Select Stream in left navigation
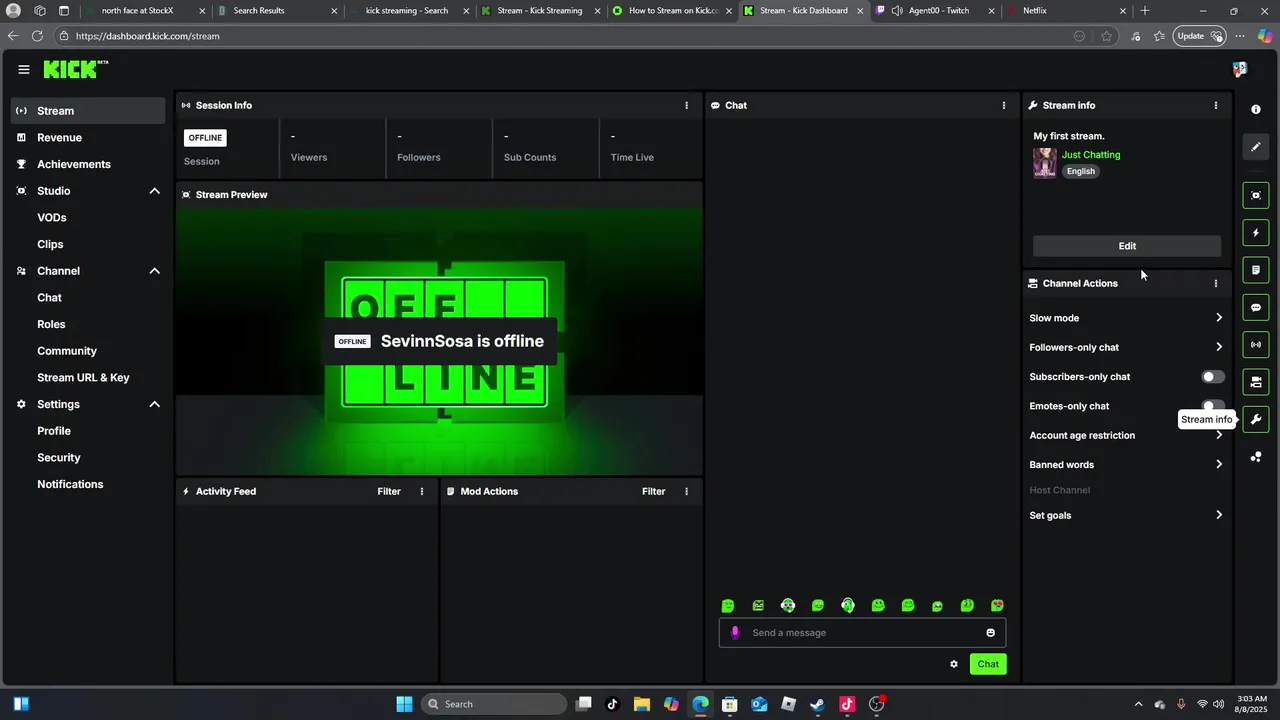 88,111
